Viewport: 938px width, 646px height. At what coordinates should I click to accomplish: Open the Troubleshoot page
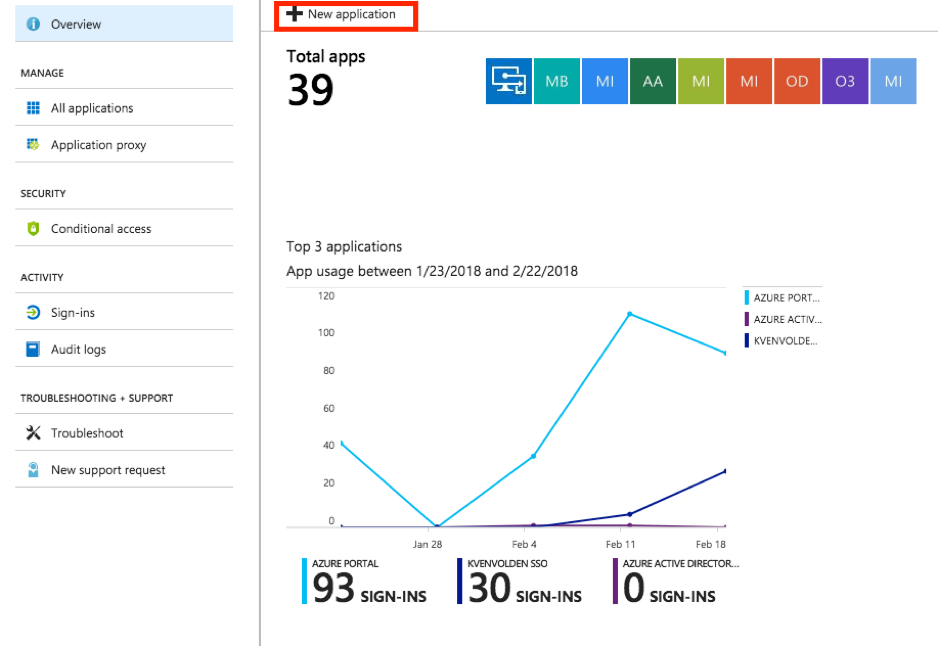tap(124, 432)
